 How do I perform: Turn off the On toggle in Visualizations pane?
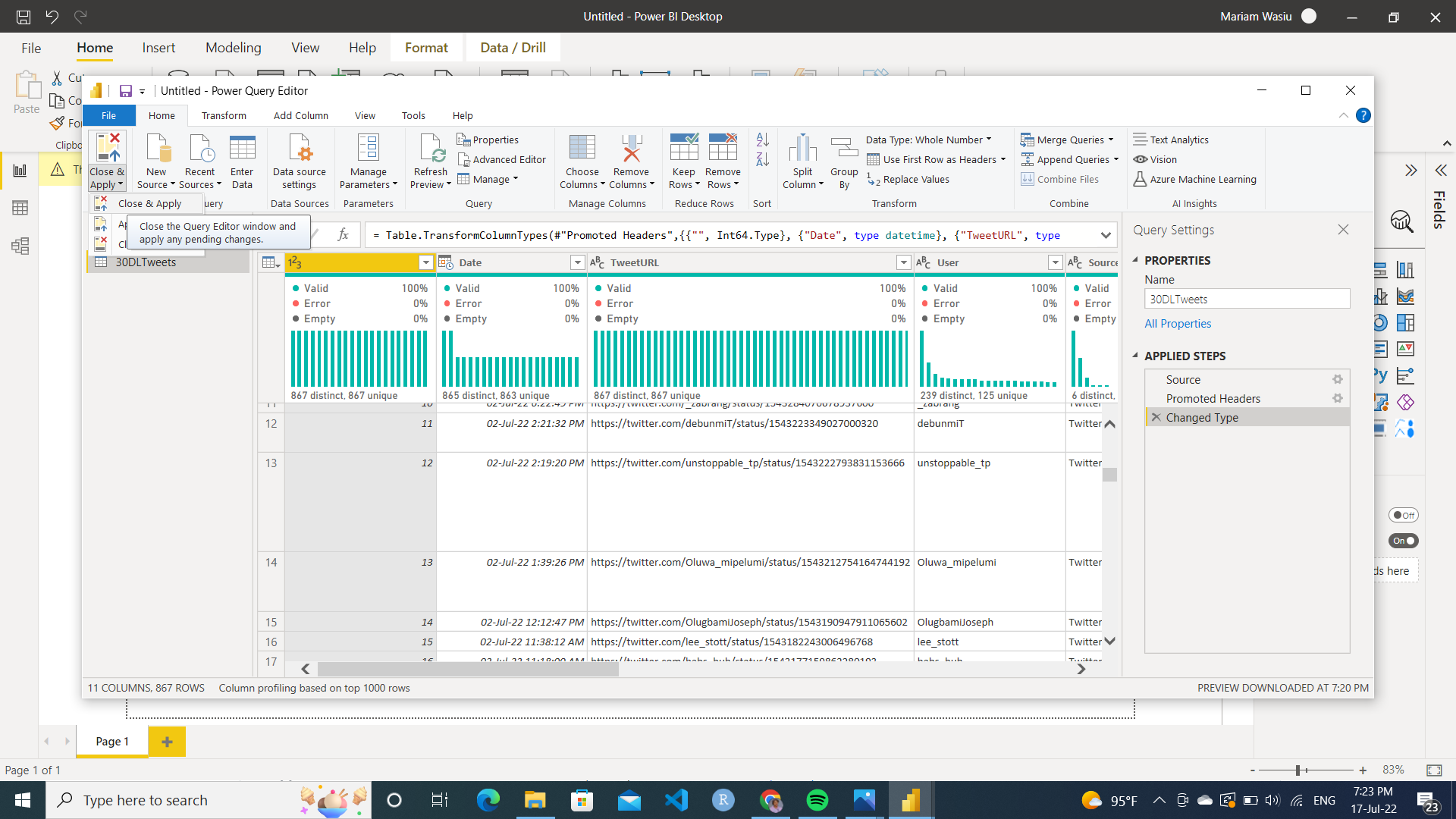1403,541
